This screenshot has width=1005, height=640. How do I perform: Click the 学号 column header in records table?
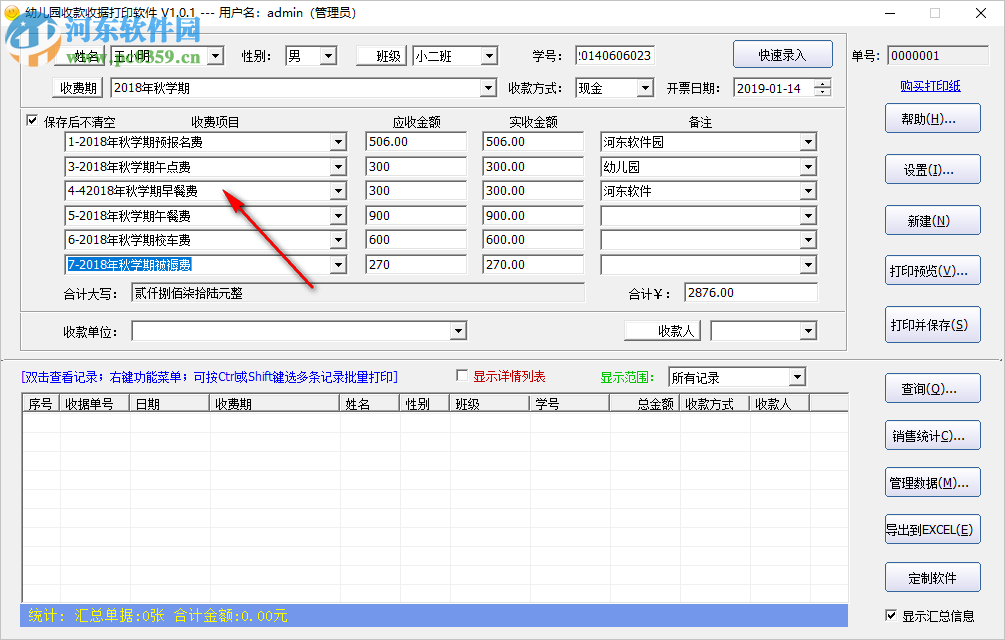(569, 404)
